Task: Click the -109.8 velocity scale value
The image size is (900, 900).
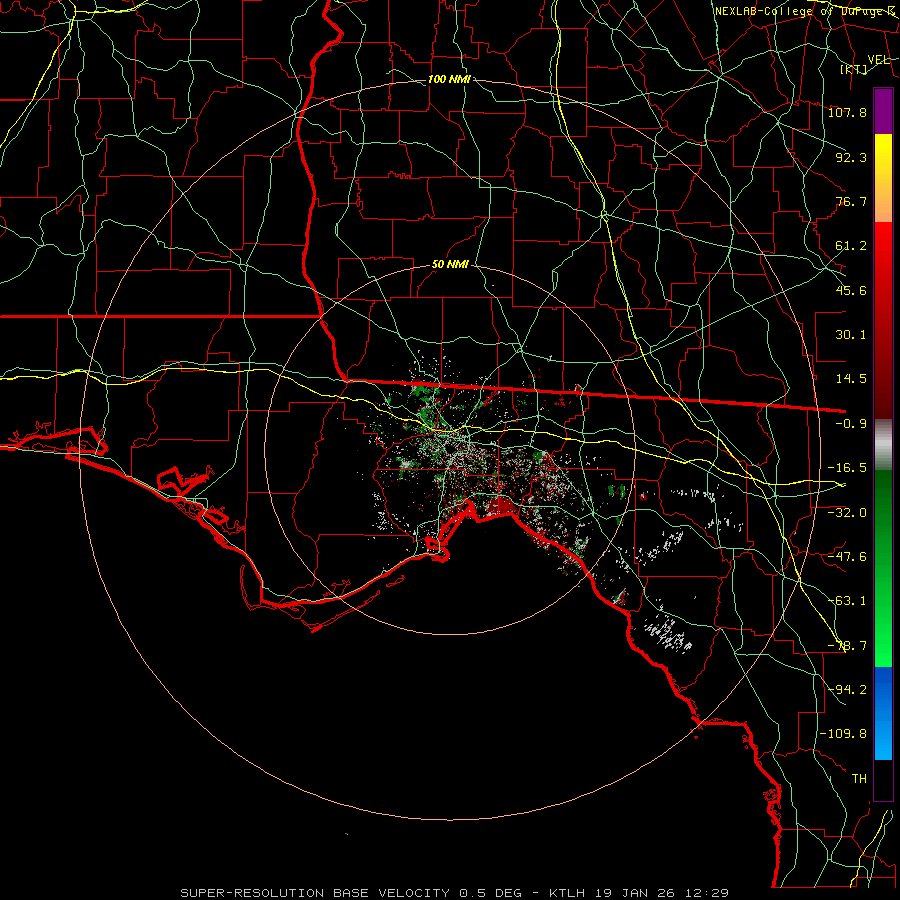Action: pyautogui.click(x=843, y=734)
